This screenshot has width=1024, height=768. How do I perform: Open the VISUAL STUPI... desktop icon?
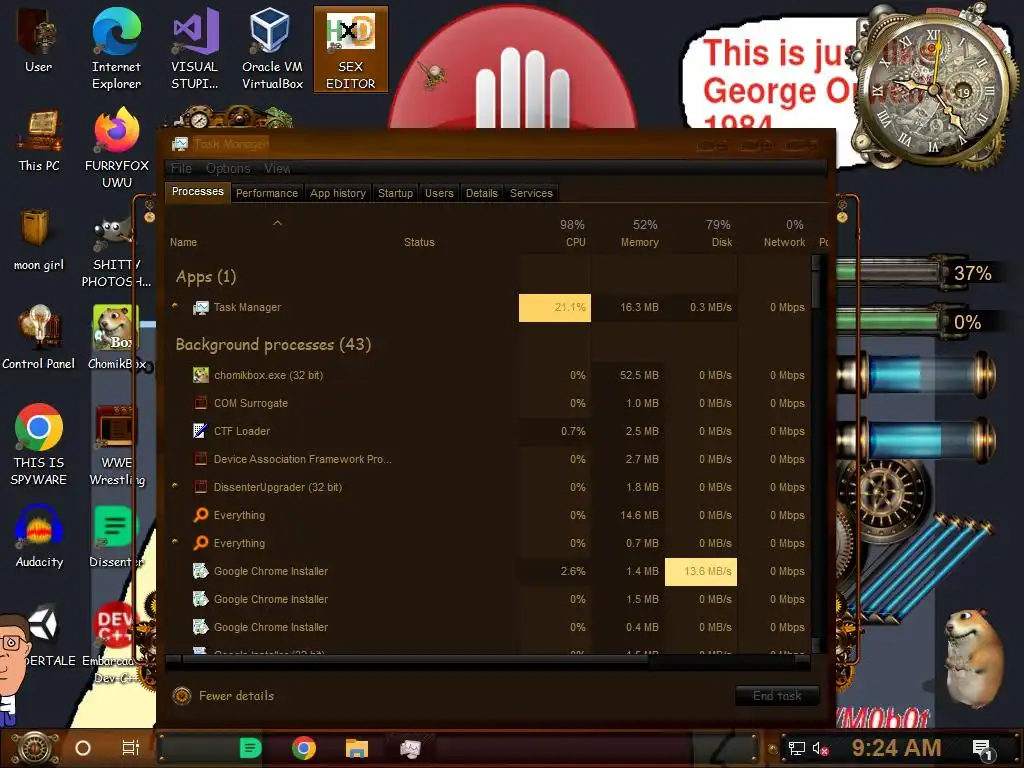click(x=194, y=49)
